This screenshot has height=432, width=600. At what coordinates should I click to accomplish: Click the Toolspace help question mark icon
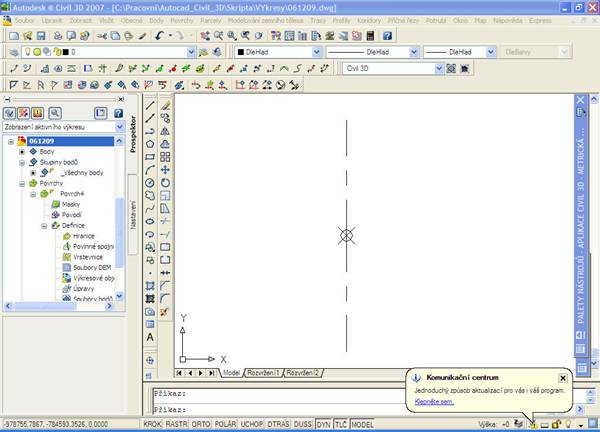click(118, 113)
